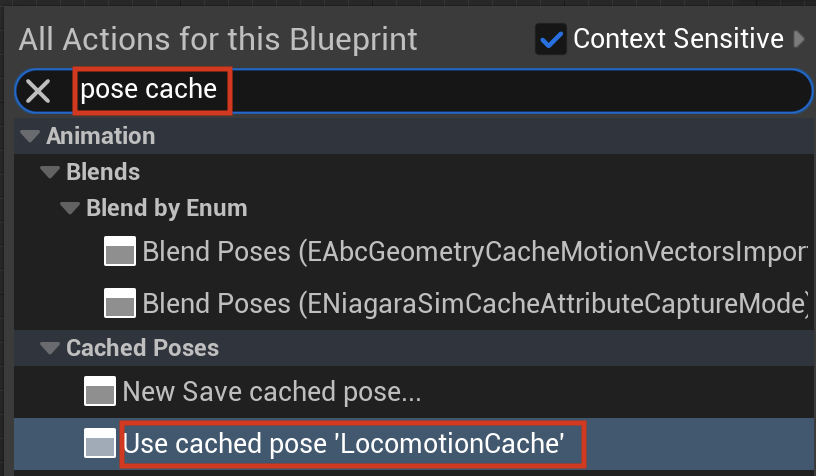Click the node icon of Blend Poses ENiagaraSimCacheAttributeCaptureMode
Viewport: 816px width, 476px height.
pos(120,303)
